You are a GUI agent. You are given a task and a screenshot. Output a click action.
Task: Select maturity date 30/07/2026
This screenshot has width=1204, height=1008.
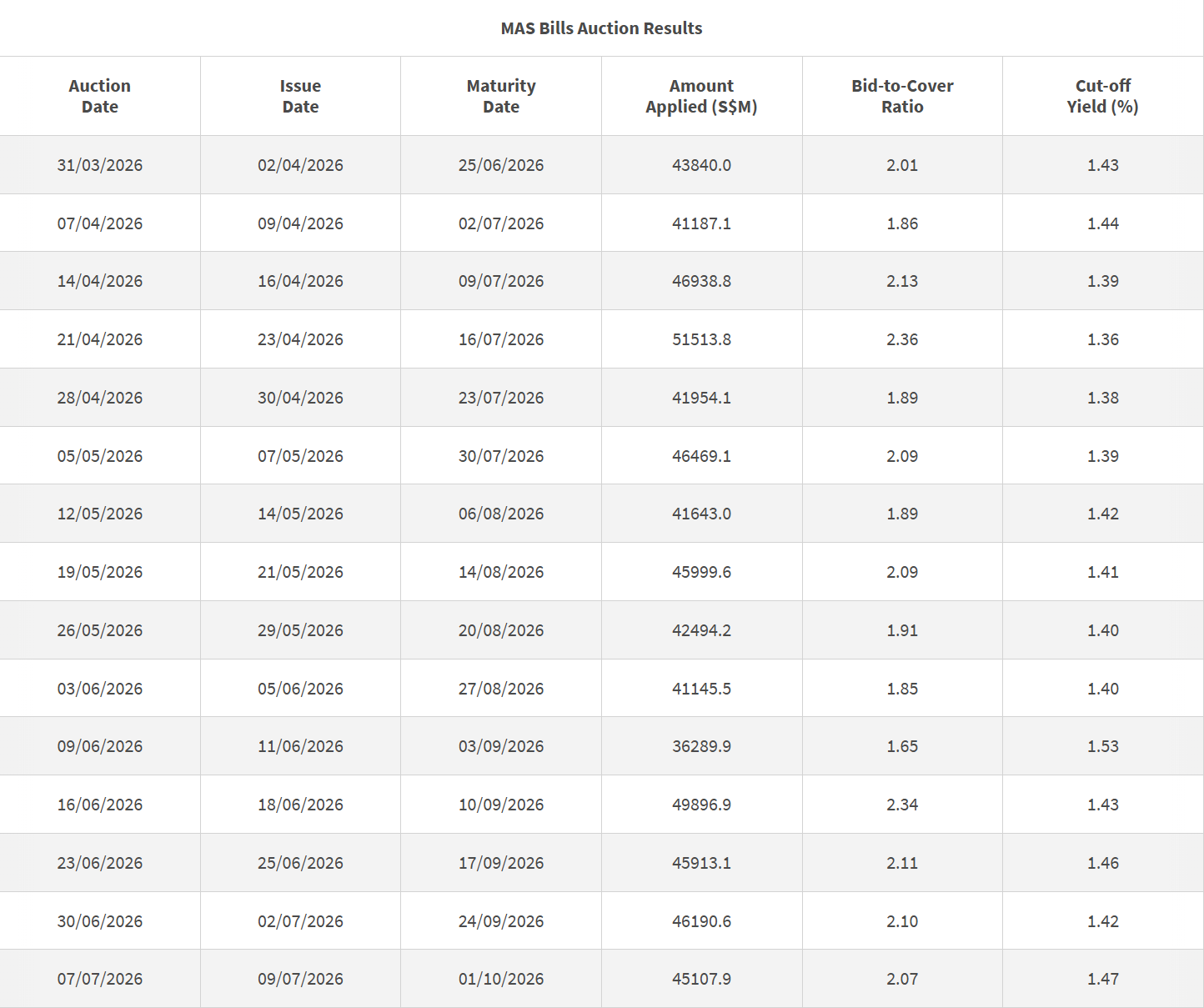pyautogui.click(x=501, y=456)
